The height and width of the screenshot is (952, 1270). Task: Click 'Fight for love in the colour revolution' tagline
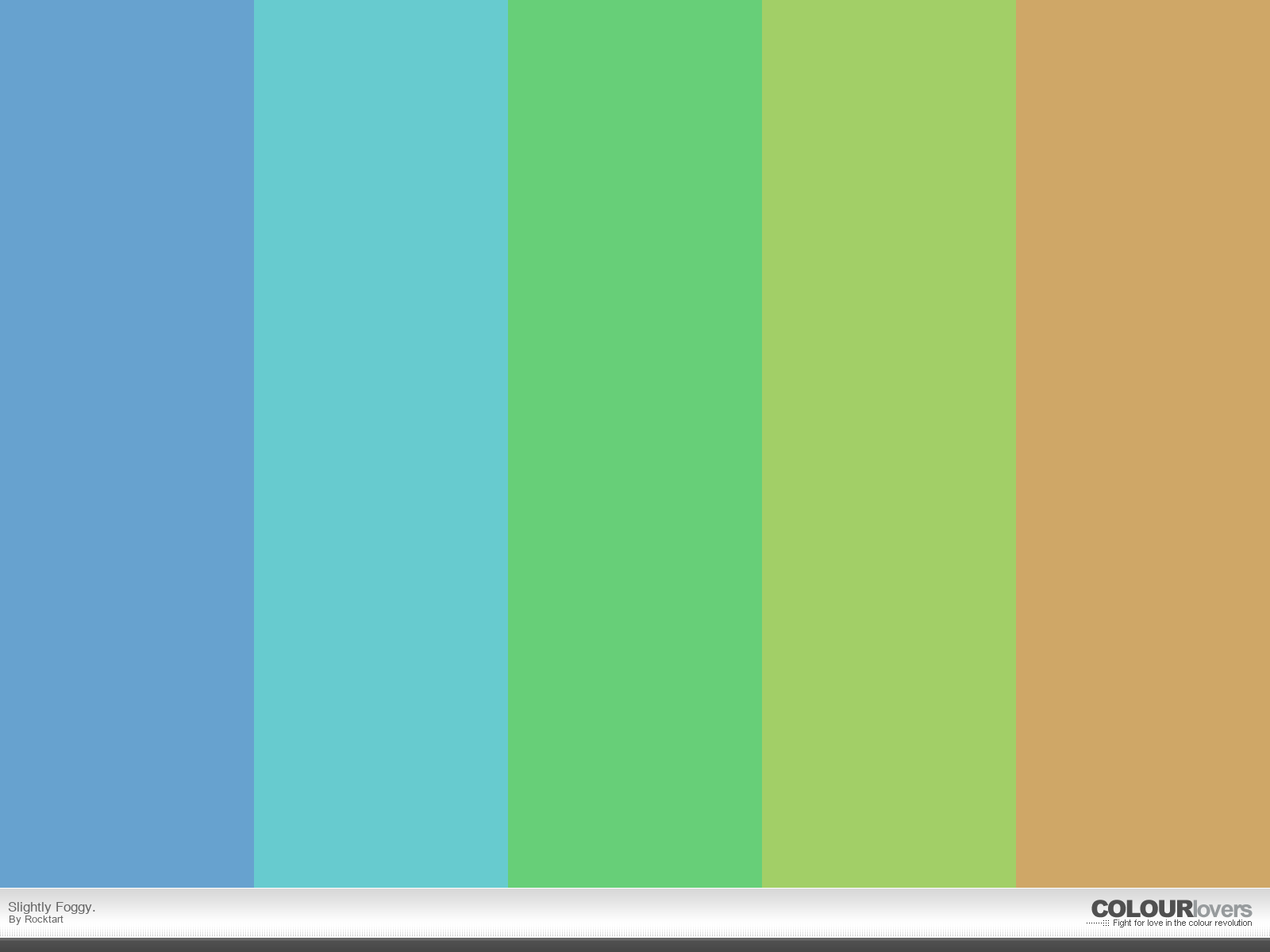click(x=1182, y=923)
